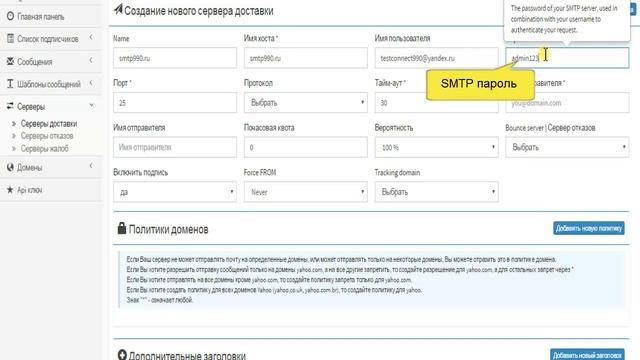Click the you@domain.com email field
The height and width of the screenshot is (360, 640).
pos(567,102)
